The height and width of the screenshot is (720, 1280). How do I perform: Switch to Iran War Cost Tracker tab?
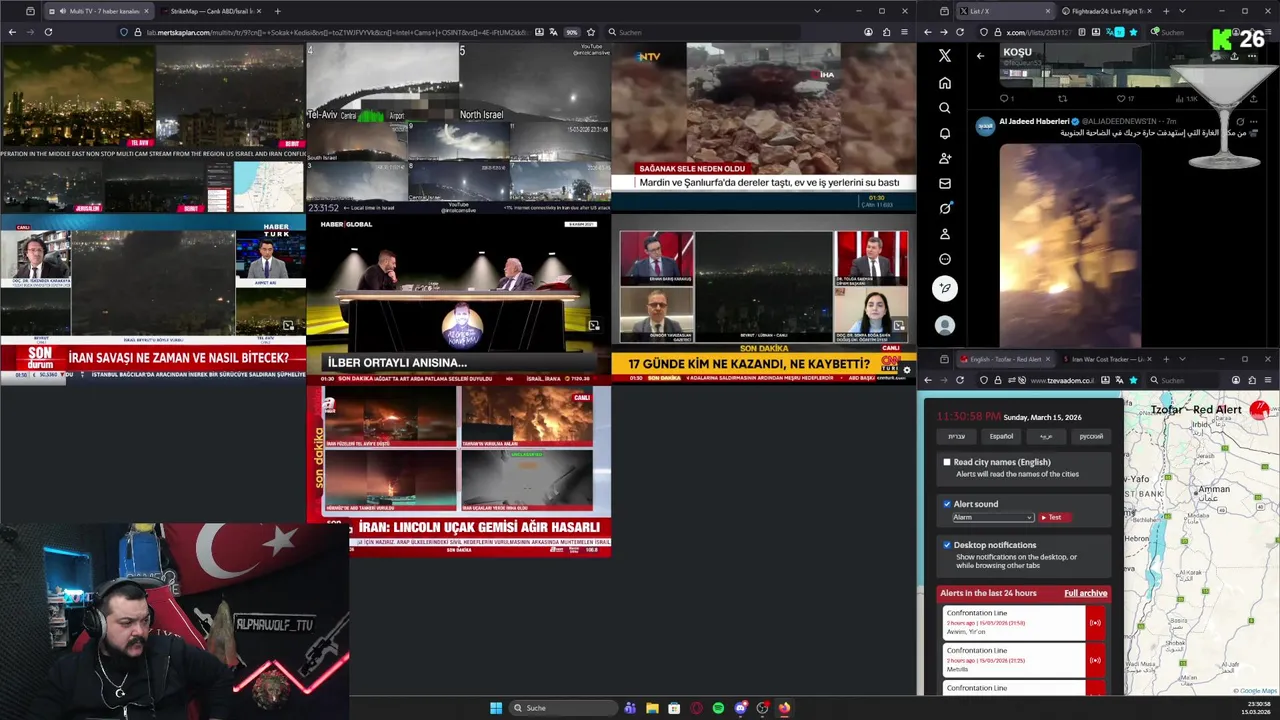point(1106,359)
